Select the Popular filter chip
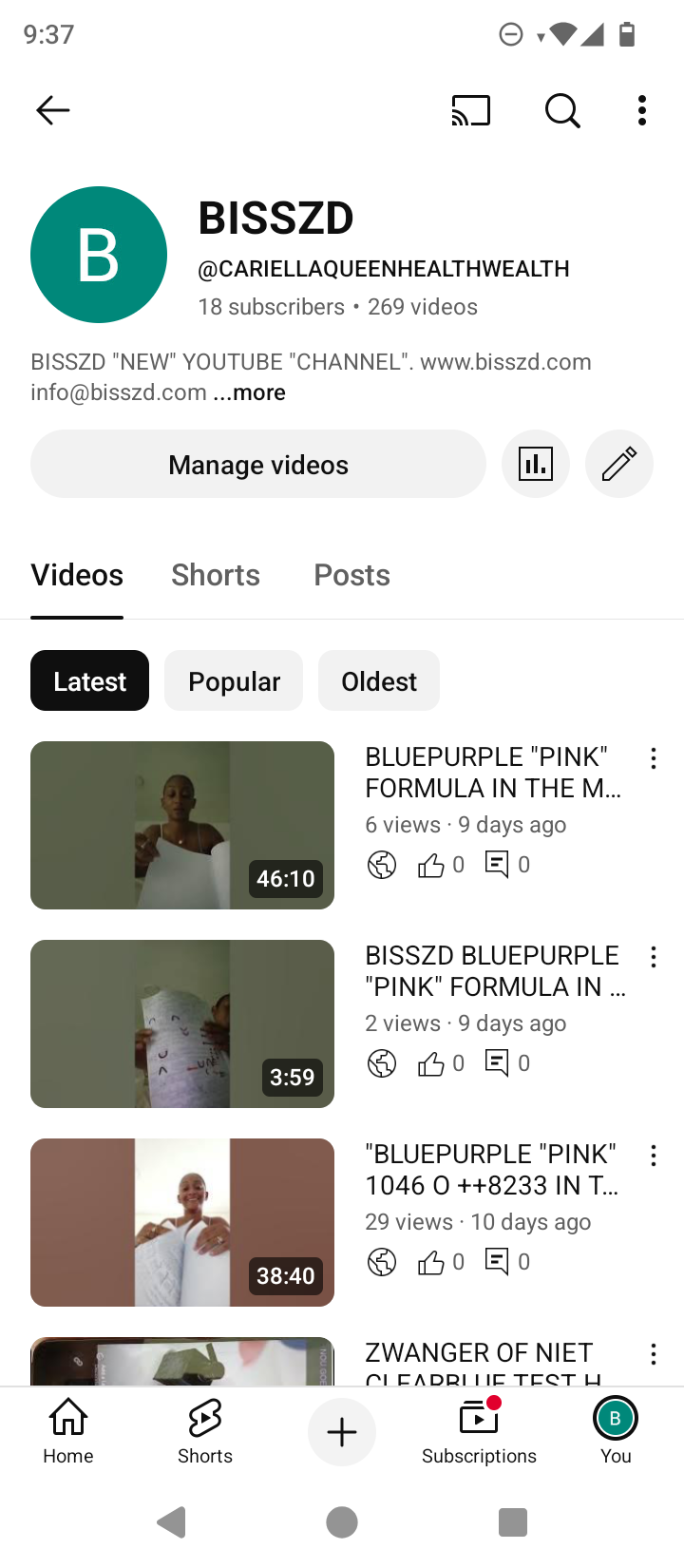 tap(234, 680)
